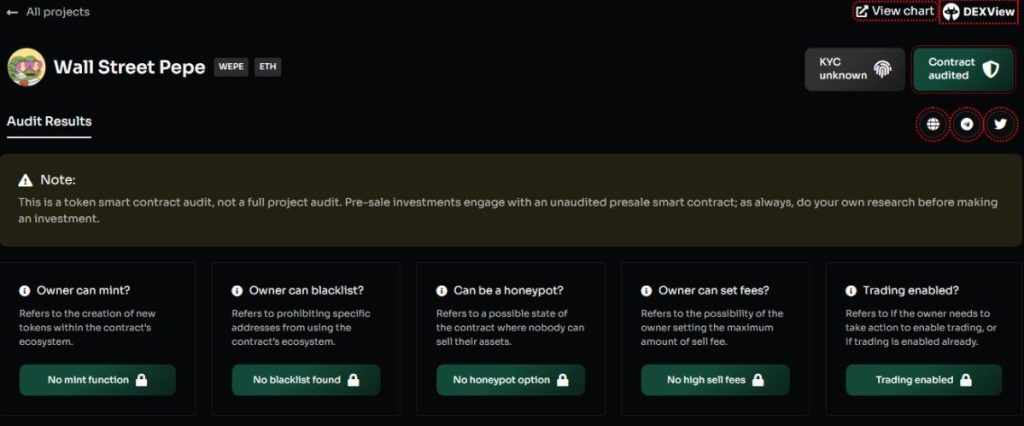Image resolution: width=1024 pixels, height=426 pixels.
Task: Click the Wall Street Pepe logo avatar
Action: coord(26,67)
